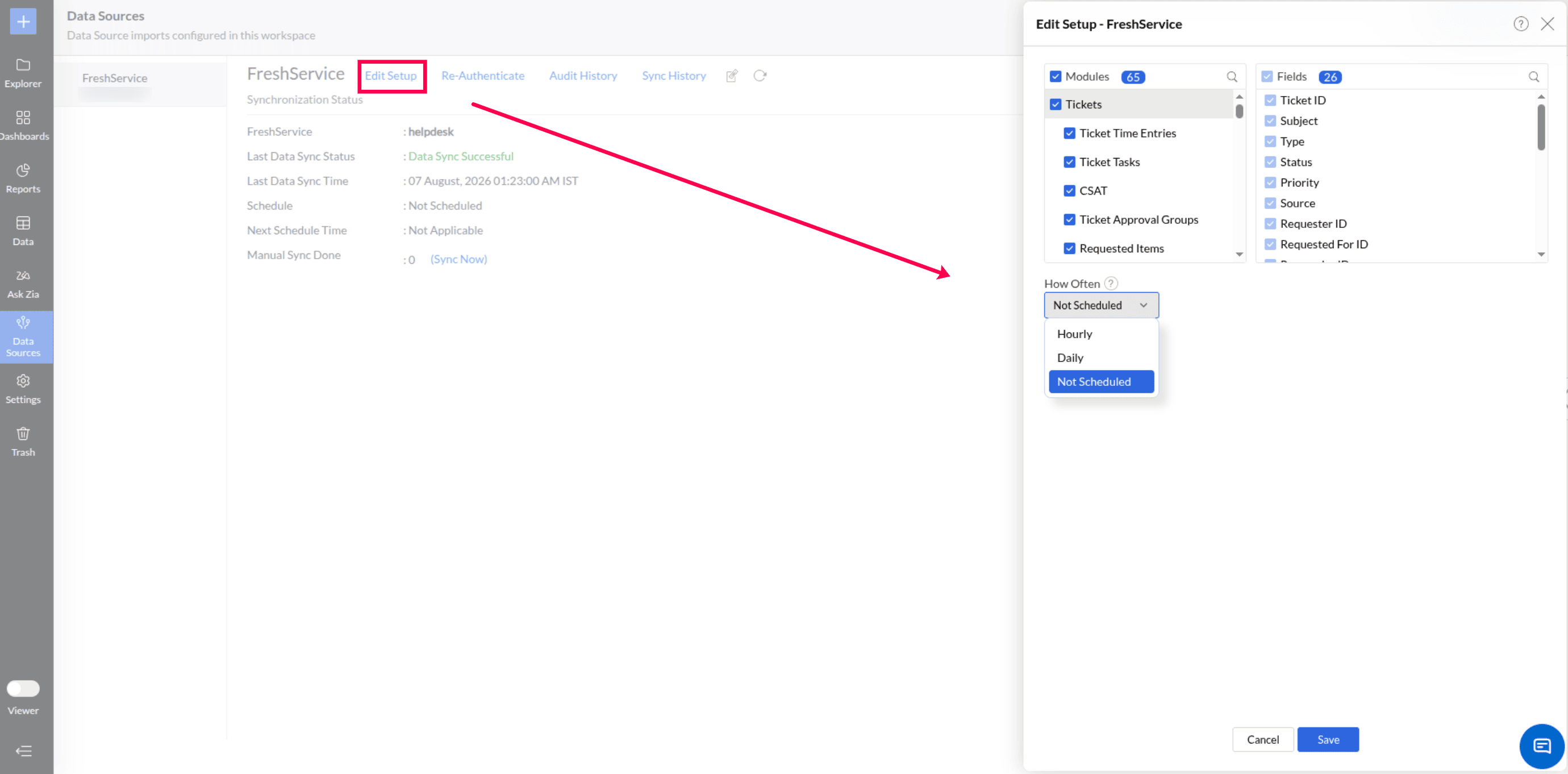Select Daily from the schedule list
The height and width of the screenshot is (774, 1568).
click(1101, 358)
